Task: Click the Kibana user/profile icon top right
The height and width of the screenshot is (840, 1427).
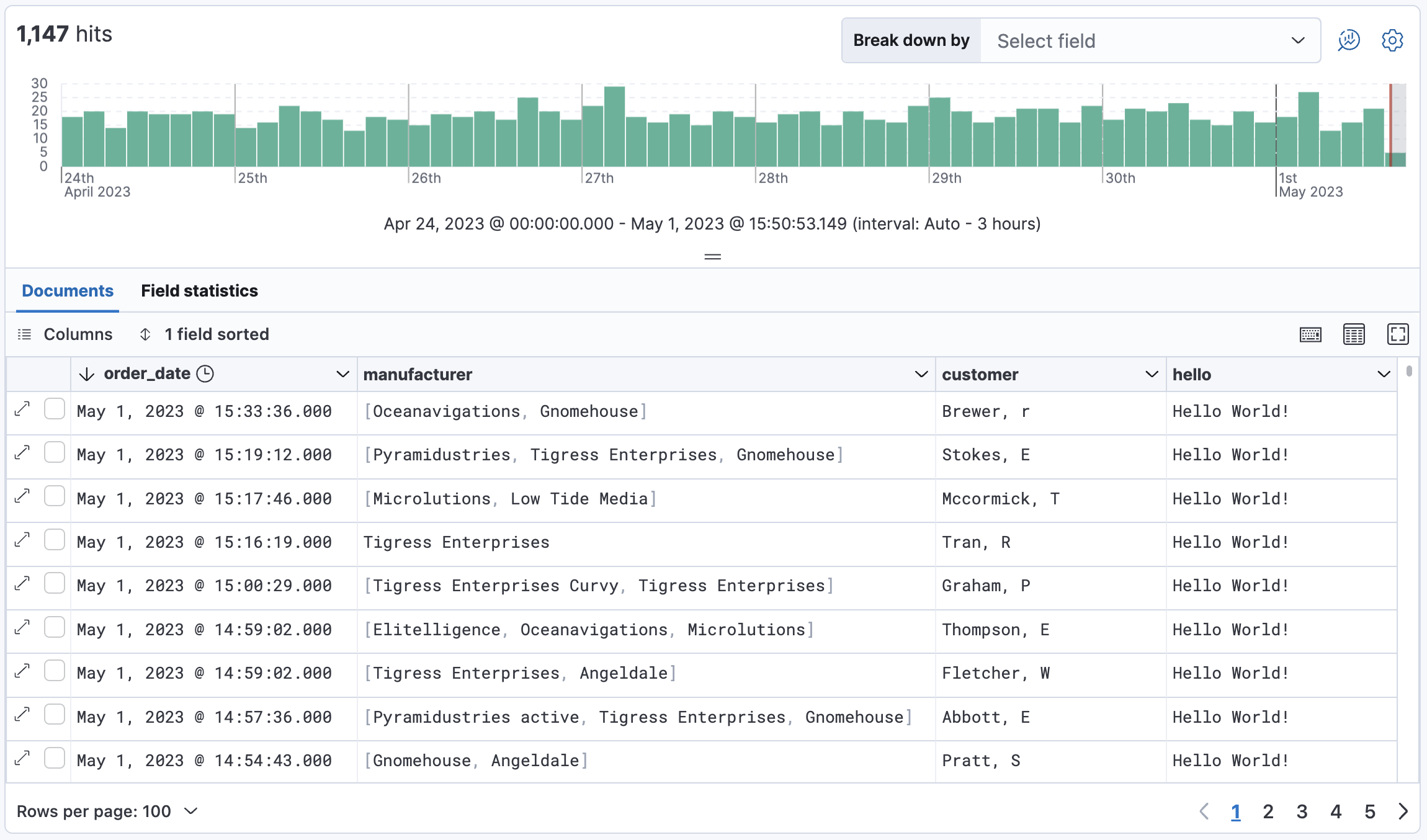Action: (1350, 40)
